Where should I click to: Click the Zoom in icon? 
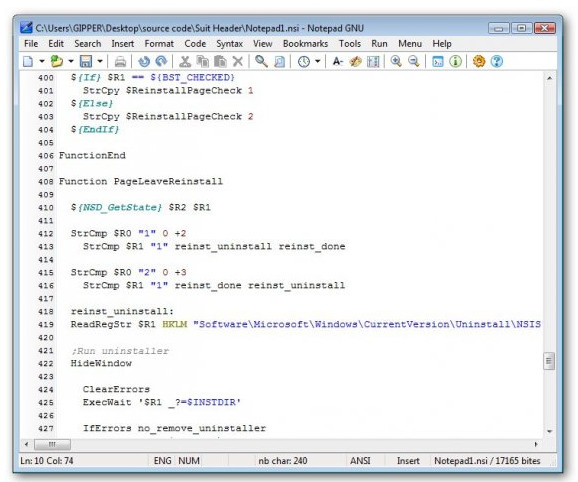396,61
